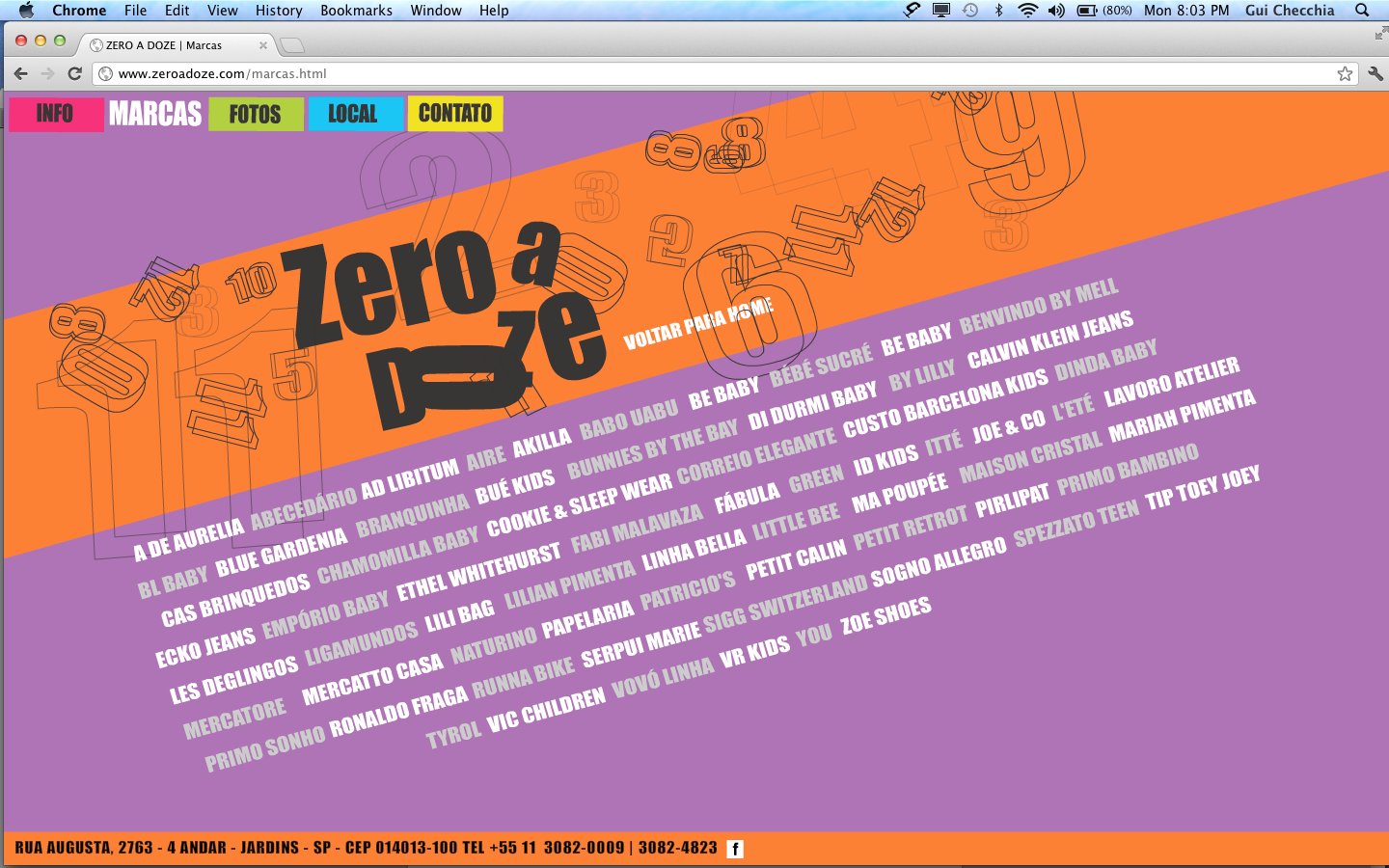The width and height of the screenshot is (1389, 868).
Task: Close the ZERO A DOZE tab
Action: tap(262, 45)
